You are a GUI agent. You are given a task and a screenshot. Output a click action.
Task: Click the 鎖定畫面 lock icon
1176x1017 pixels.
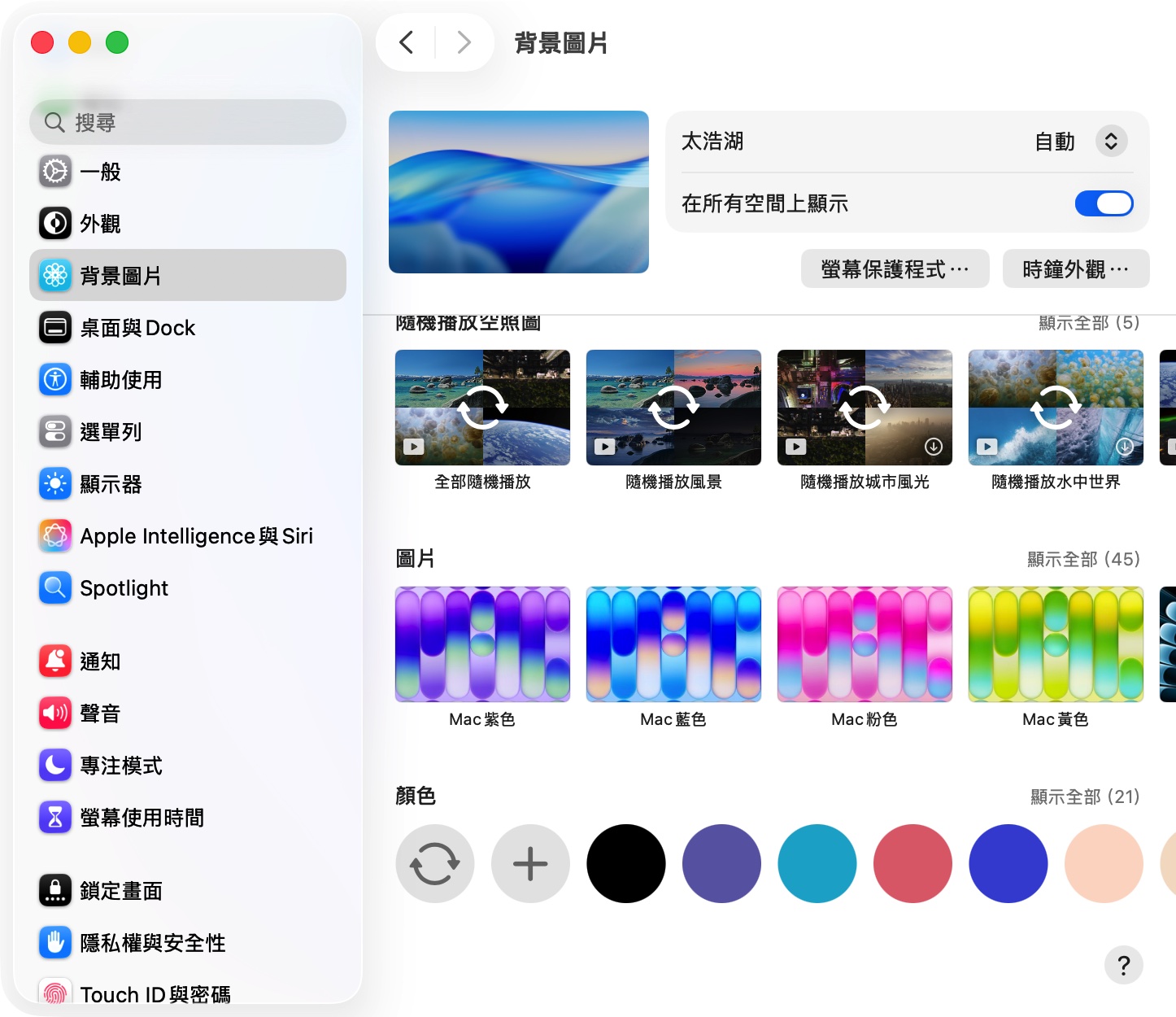55,890
